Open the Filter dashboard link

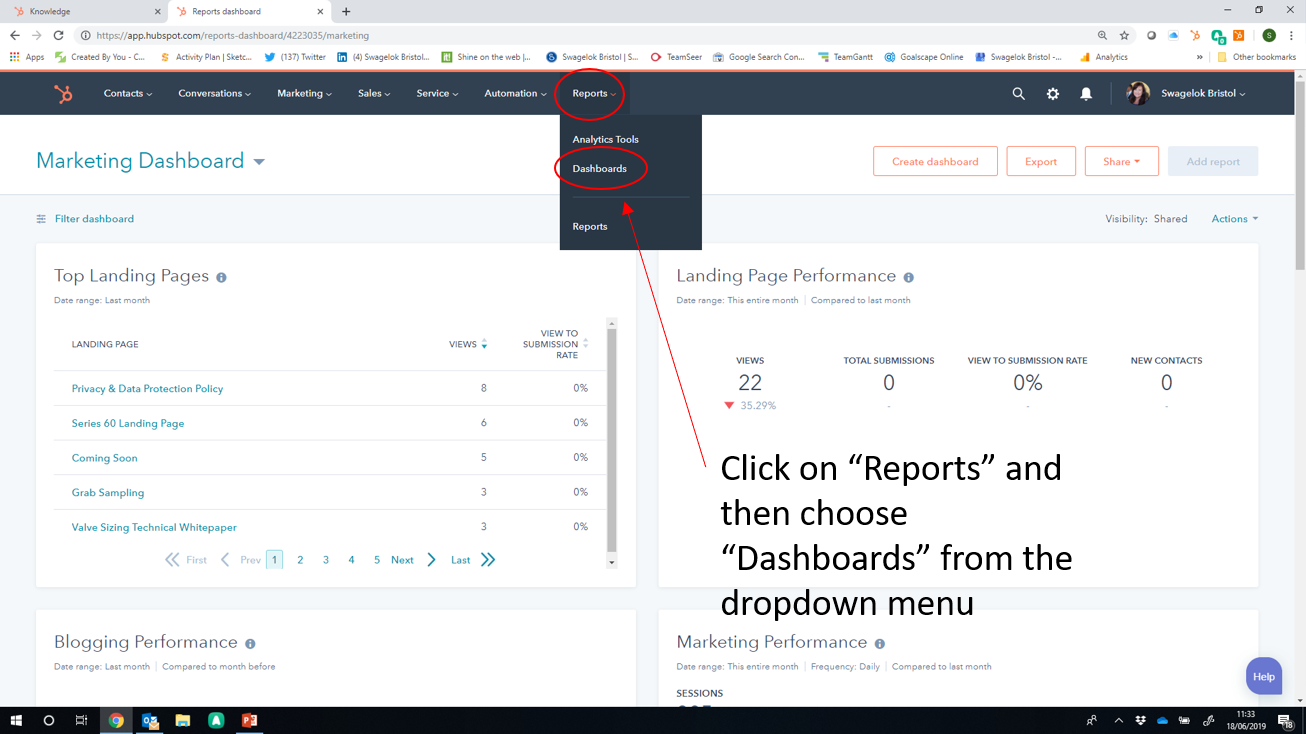point(85,219)
